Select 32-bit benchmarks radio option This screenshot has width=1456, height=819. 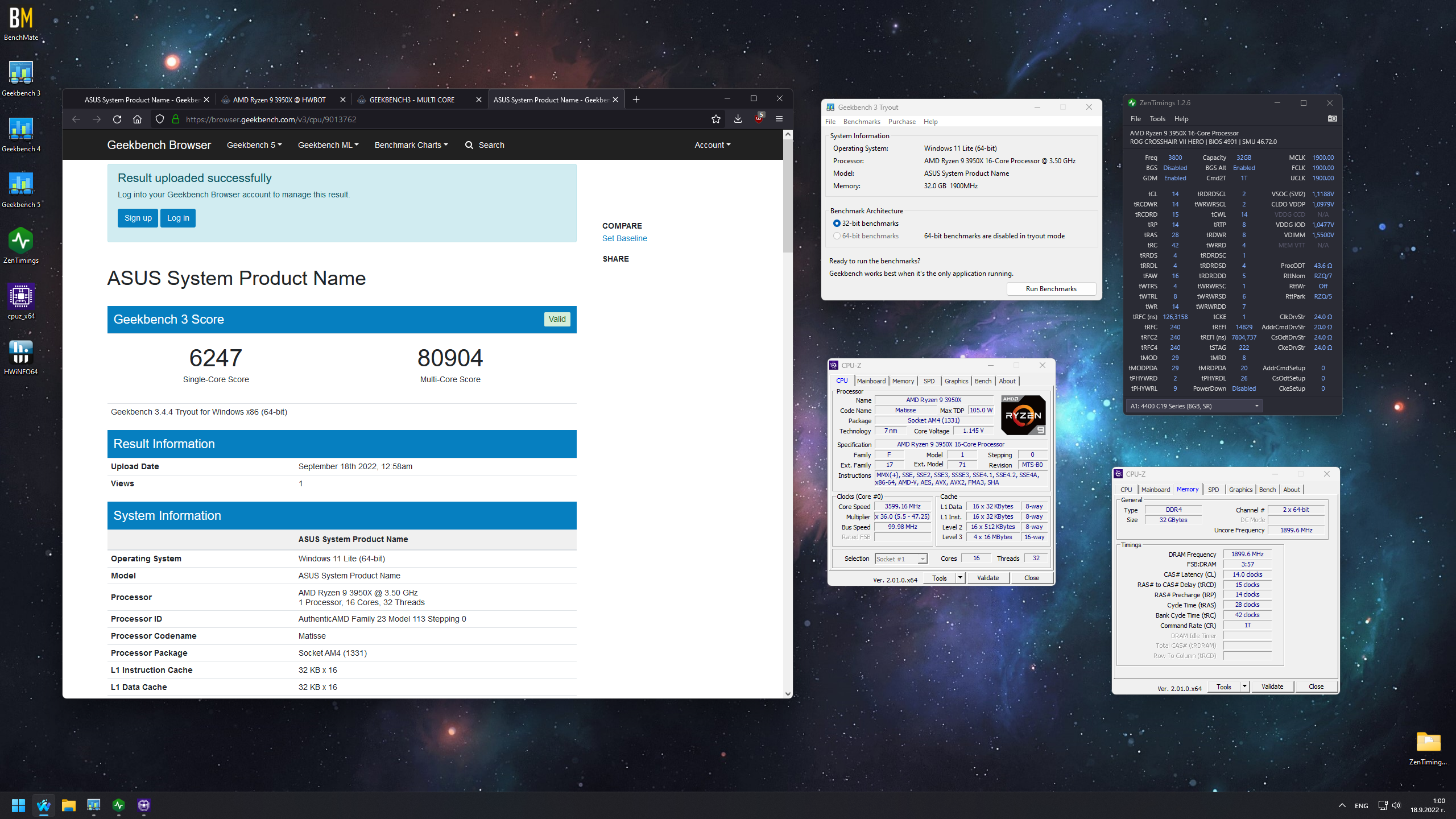837,224
